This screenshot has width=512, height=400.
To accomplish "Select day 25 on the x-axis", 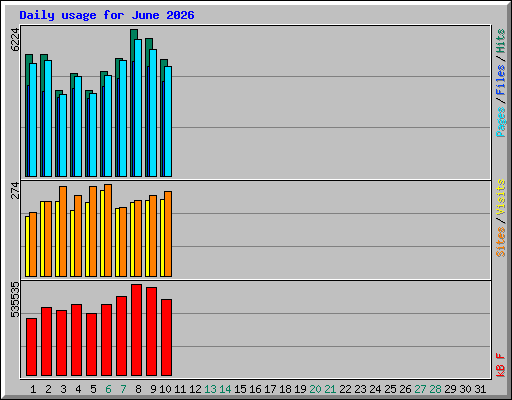I will pyautogui.click(x=390, y=389).
